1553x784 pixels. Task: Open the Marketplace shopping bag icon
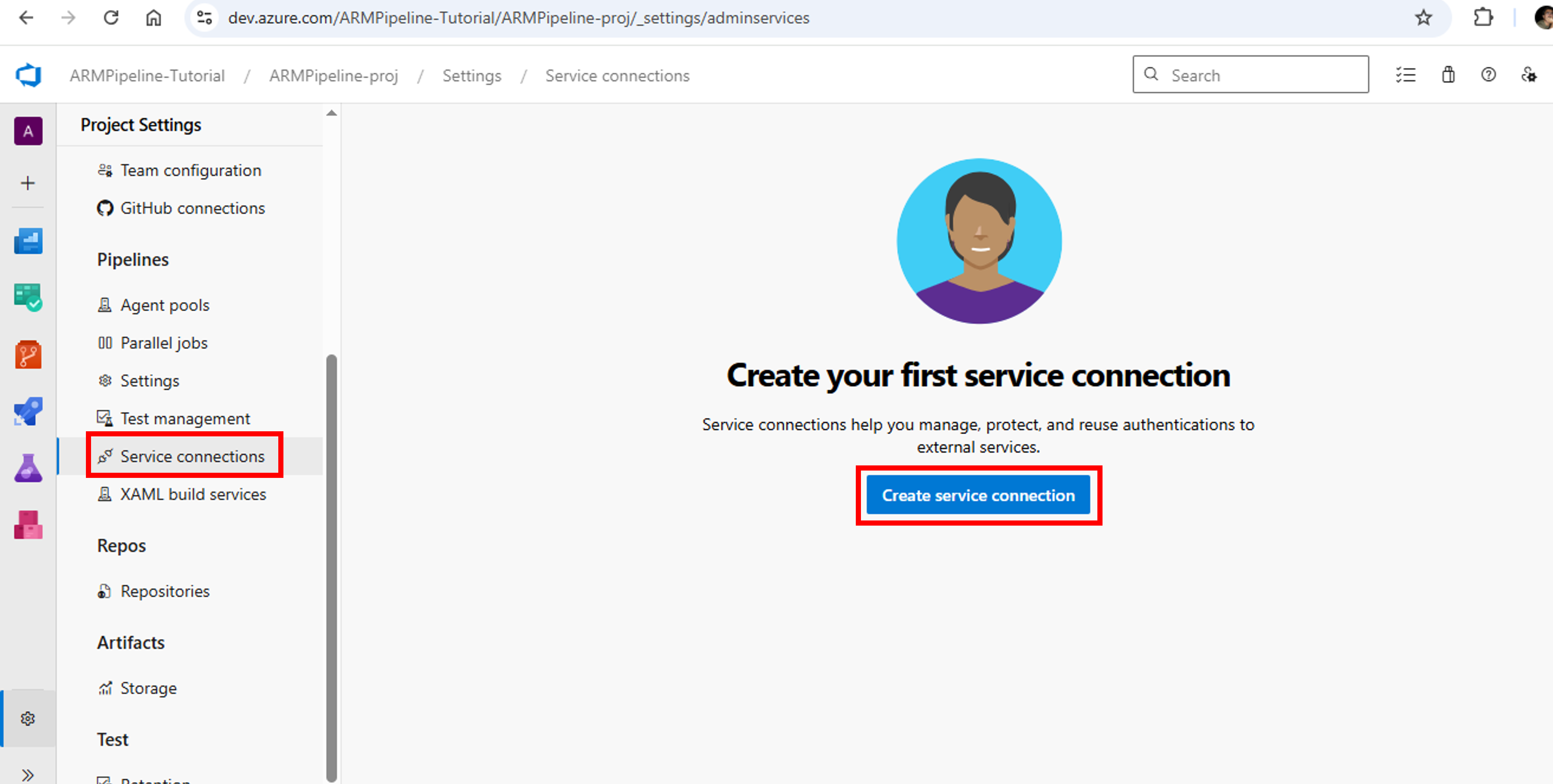pos(1448,75)
